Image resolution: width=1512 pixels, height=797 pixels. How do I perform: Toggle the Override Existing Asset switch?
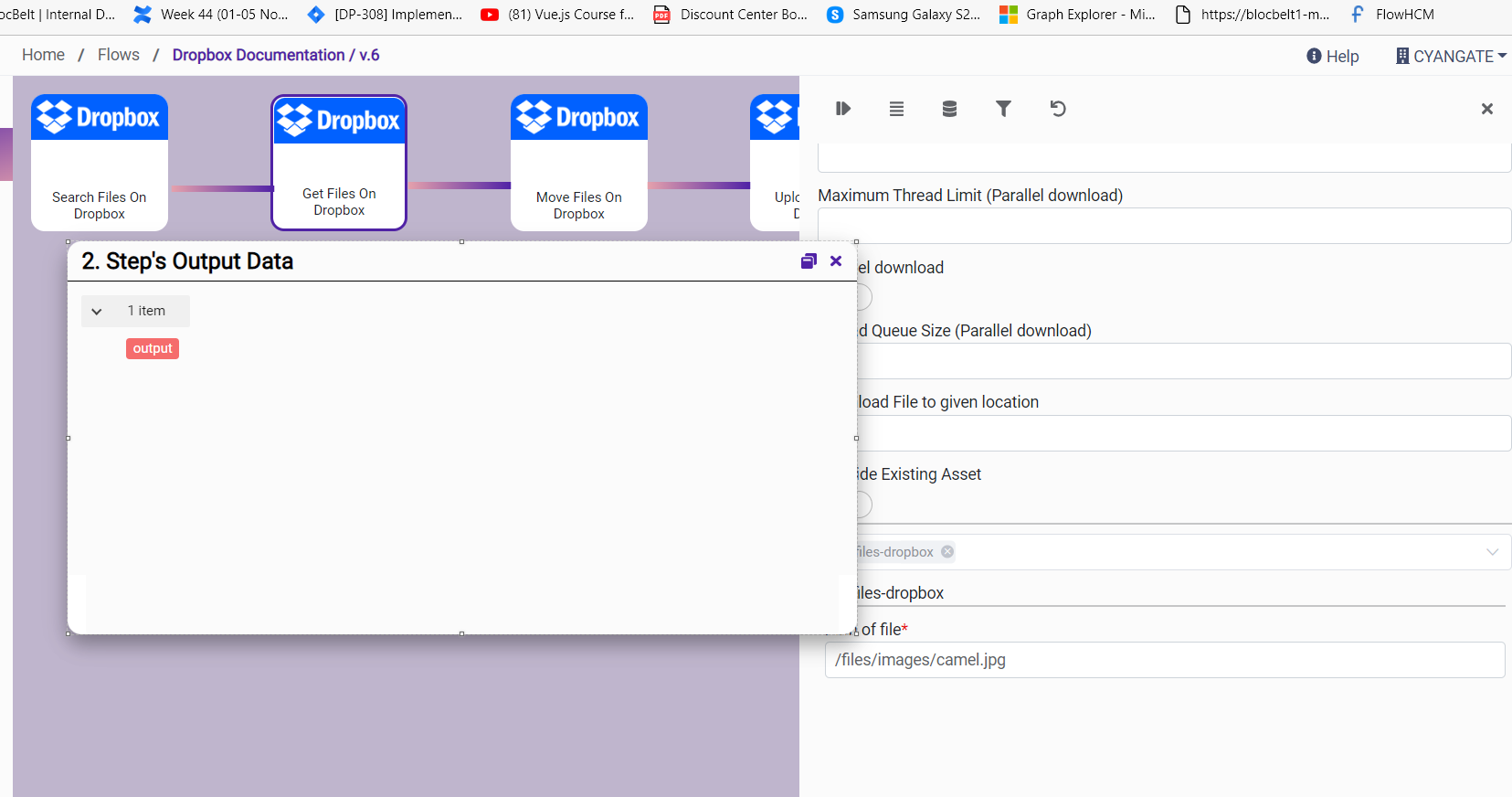pyautogui.click(x=863, y=505)
